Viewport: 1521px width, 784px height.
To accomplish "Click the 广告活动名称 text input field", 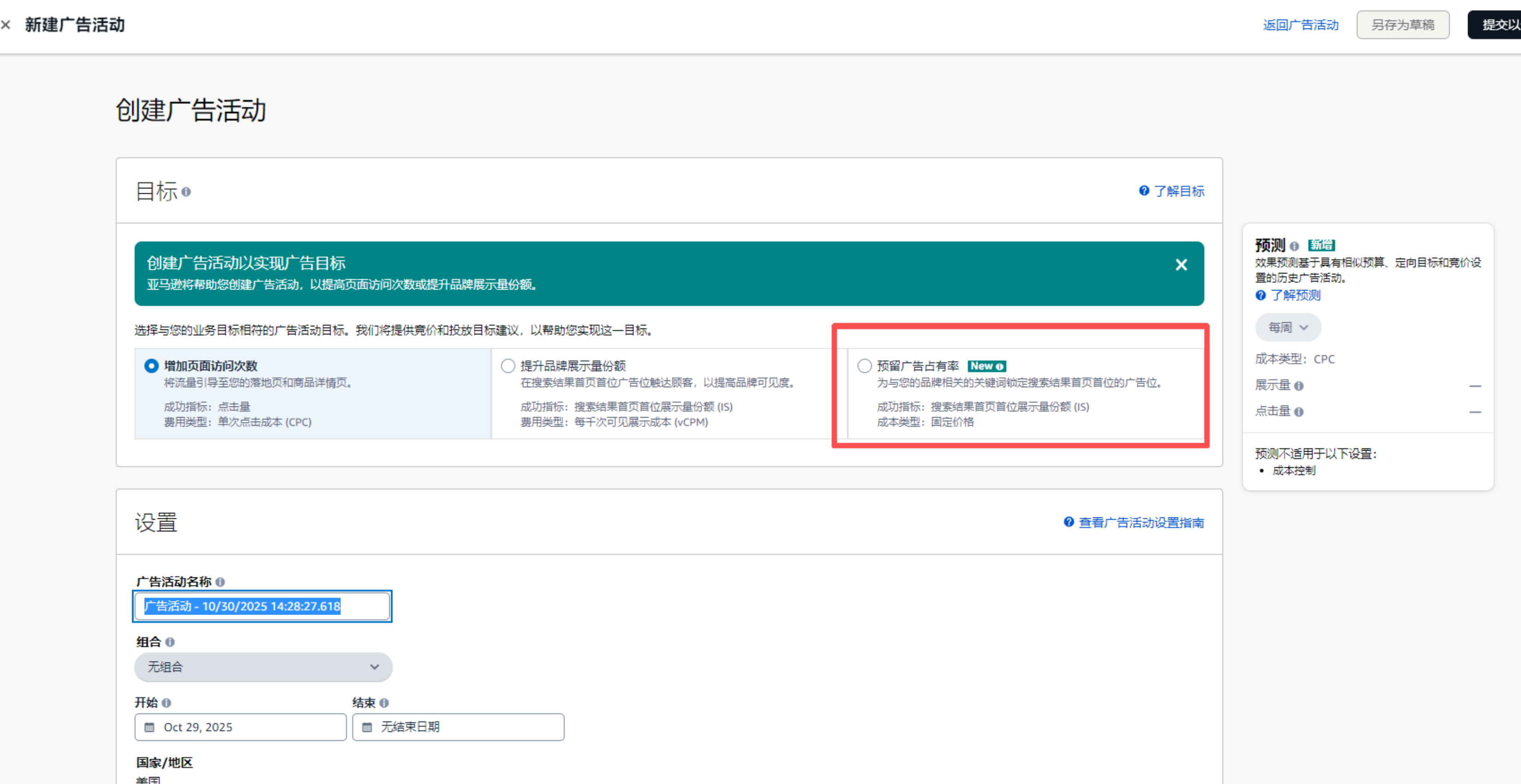I will pos(262,606).
